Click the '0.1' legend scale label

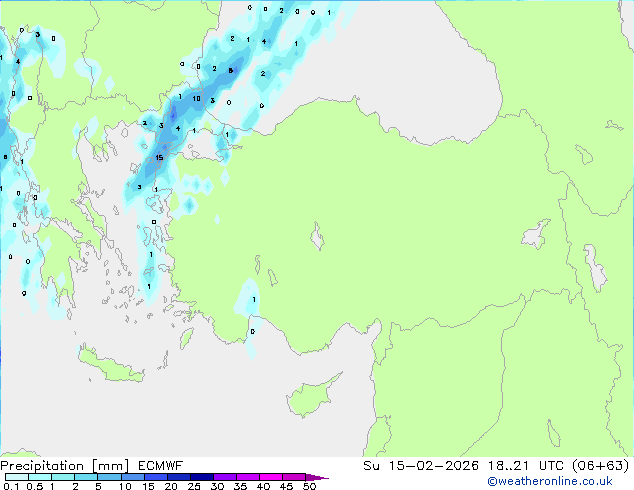tap(11, 486)
